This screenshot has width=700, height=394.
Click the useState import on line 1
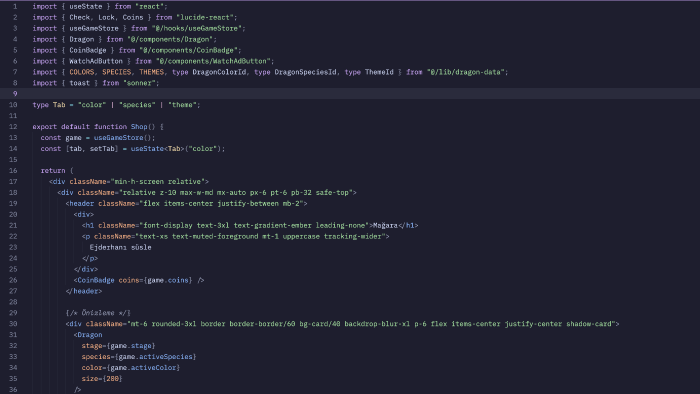[x=86, y=6]
